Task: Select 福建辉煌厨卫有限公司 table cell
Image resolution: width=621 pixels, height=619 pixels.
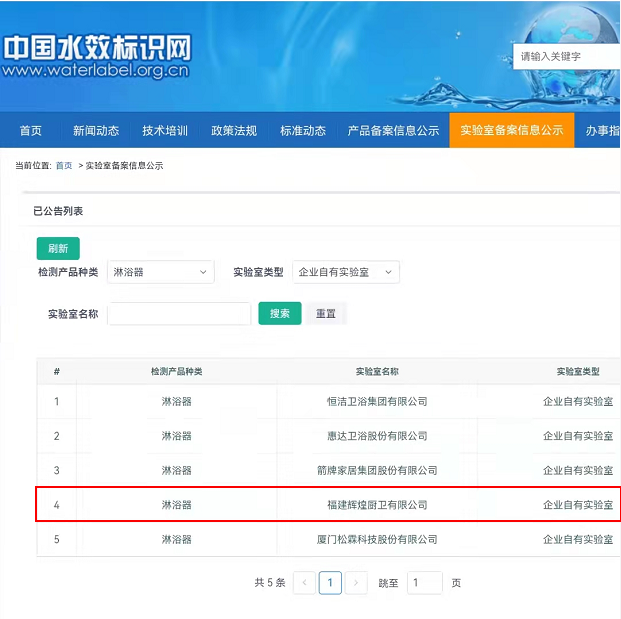Action: (377, 505)
